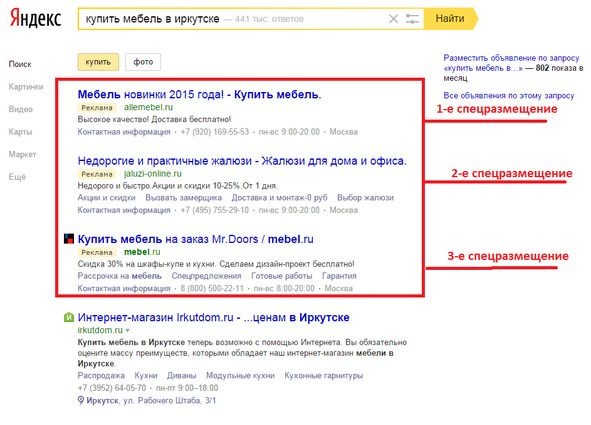Open the Все объявления по этому запросу link
This screenshot has width=591, height=425.
(x=508, y=96)
